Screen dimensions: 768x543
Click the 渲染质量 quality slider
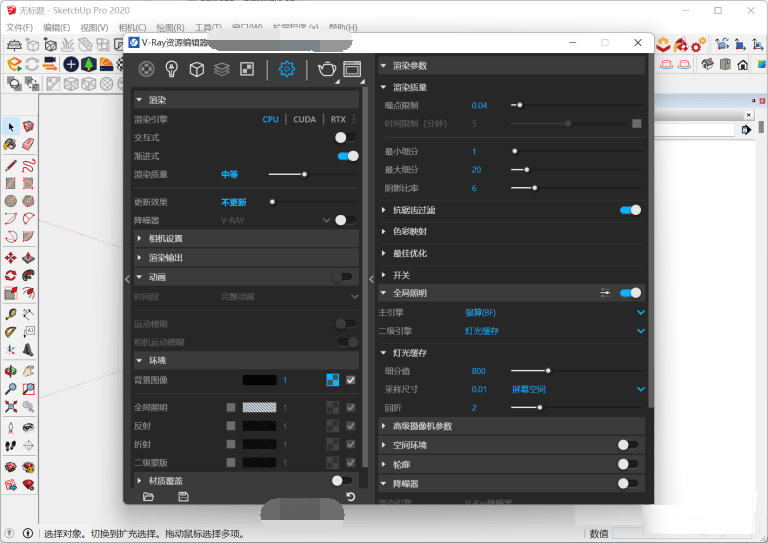pos(312,174)
